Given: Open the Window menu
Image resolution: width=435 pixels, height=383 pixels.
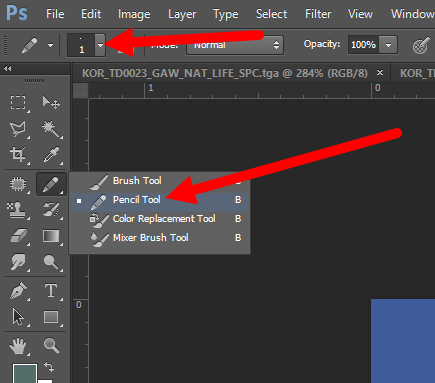Looking at the screenshot, I should (413, 14).
